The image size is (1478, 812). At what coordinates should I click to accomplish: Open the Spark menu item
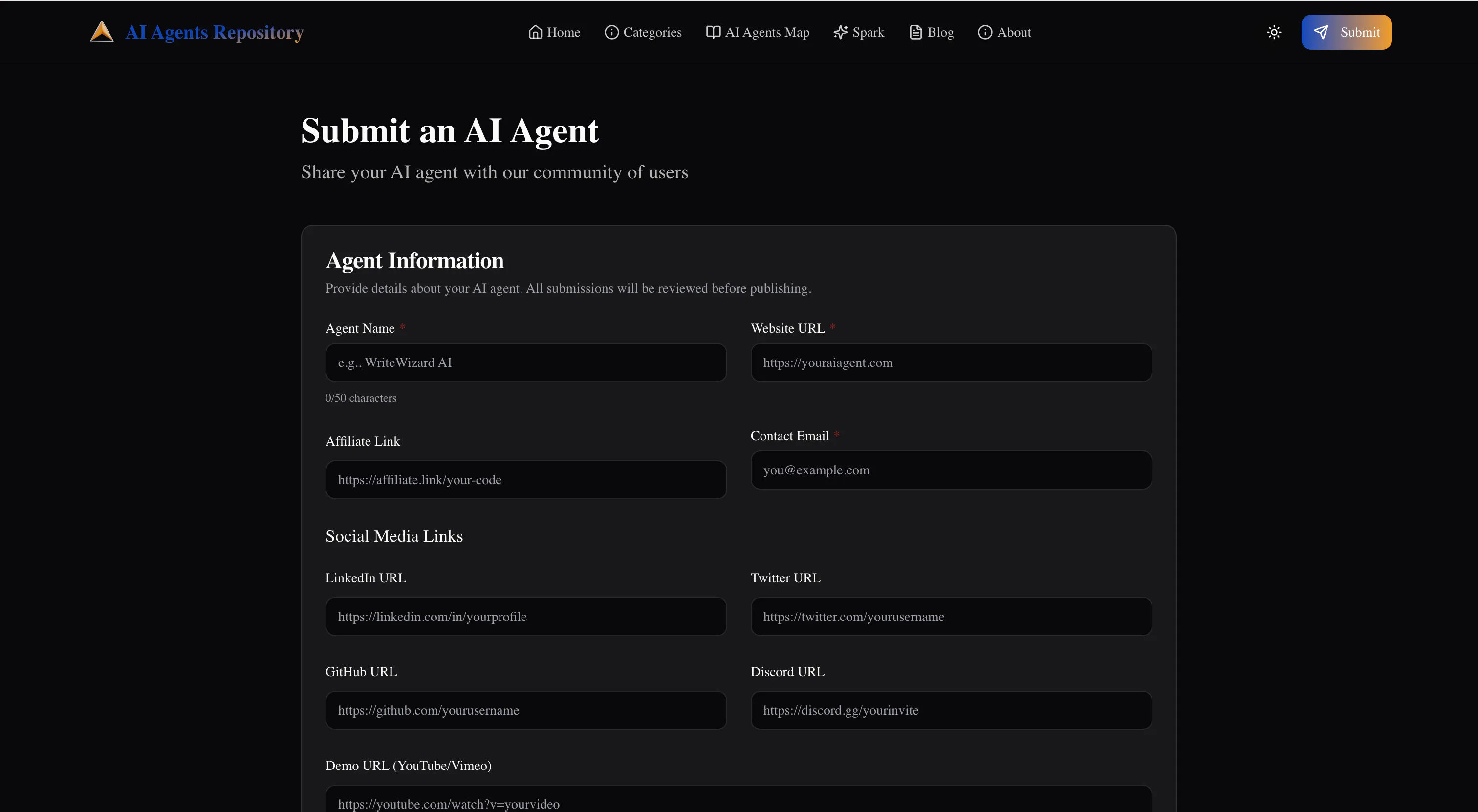(x=859, y=32)
